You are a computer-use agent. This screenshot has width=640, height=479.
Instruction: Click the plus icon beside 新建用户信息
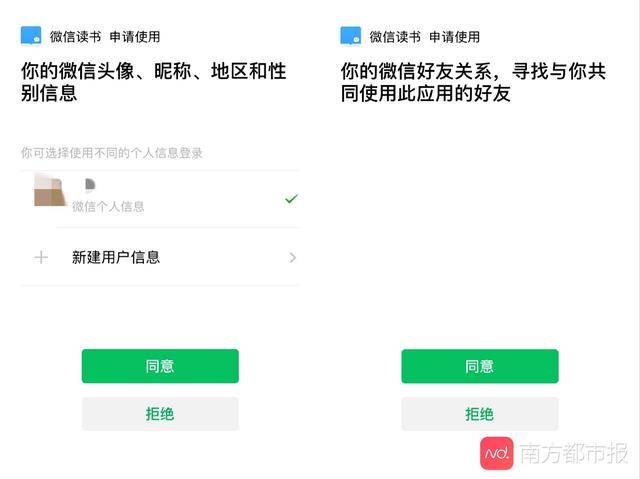pos(41,257)
